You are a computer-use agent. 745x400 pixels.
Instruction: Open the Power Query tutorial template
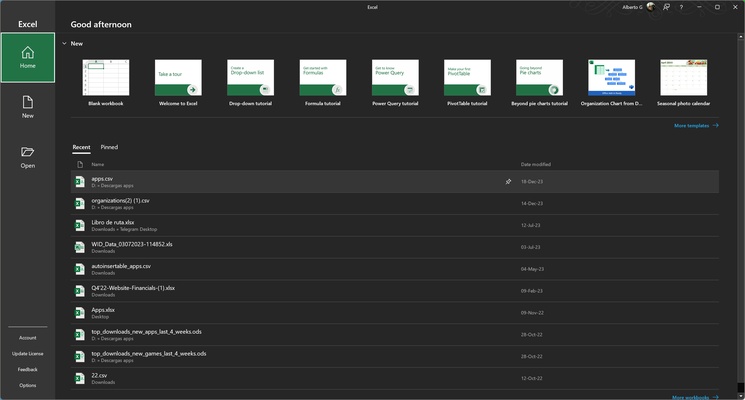(x=395, y=82)
